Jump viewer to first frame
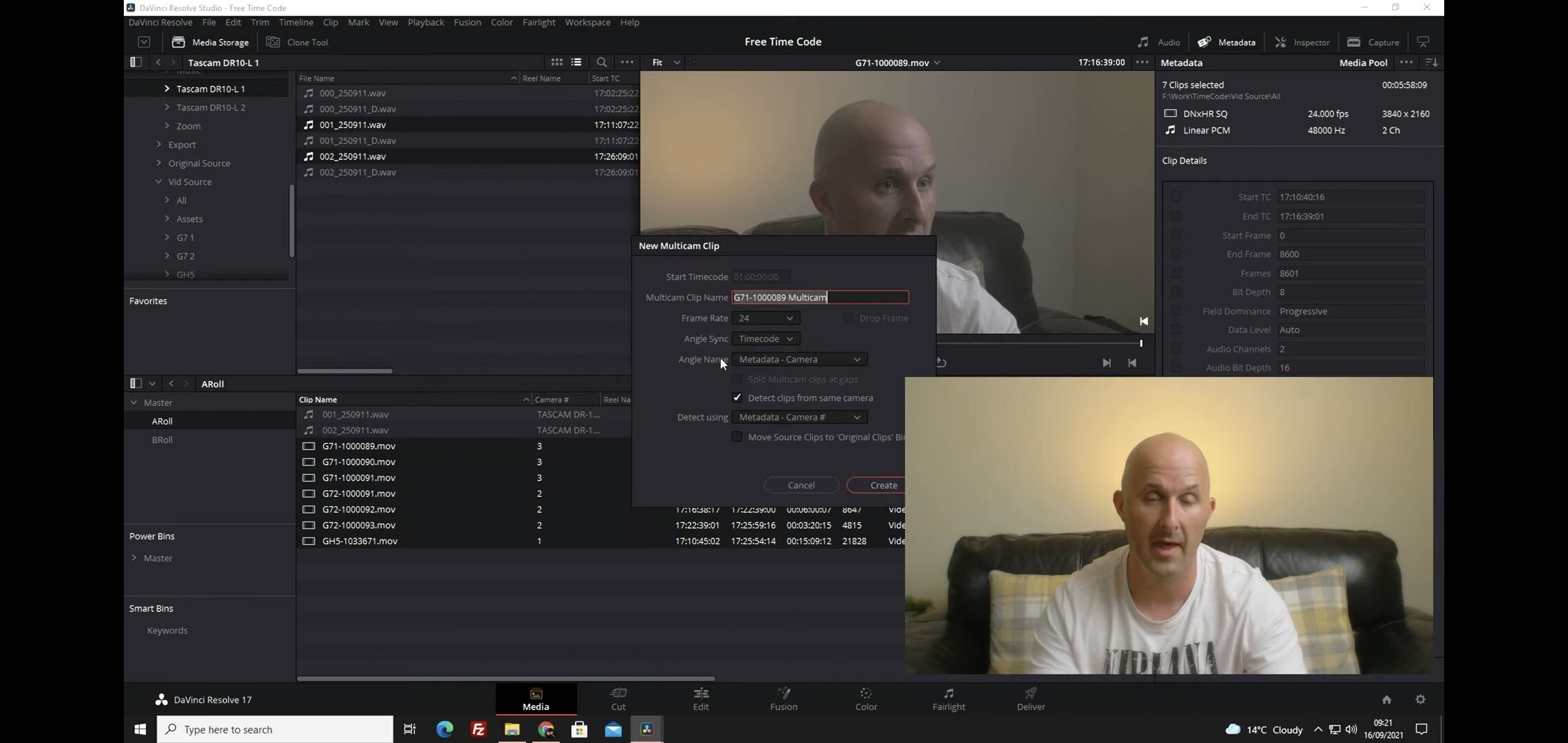The width and height of the screenshot is (1568, 743). [x=1132, y=363]
